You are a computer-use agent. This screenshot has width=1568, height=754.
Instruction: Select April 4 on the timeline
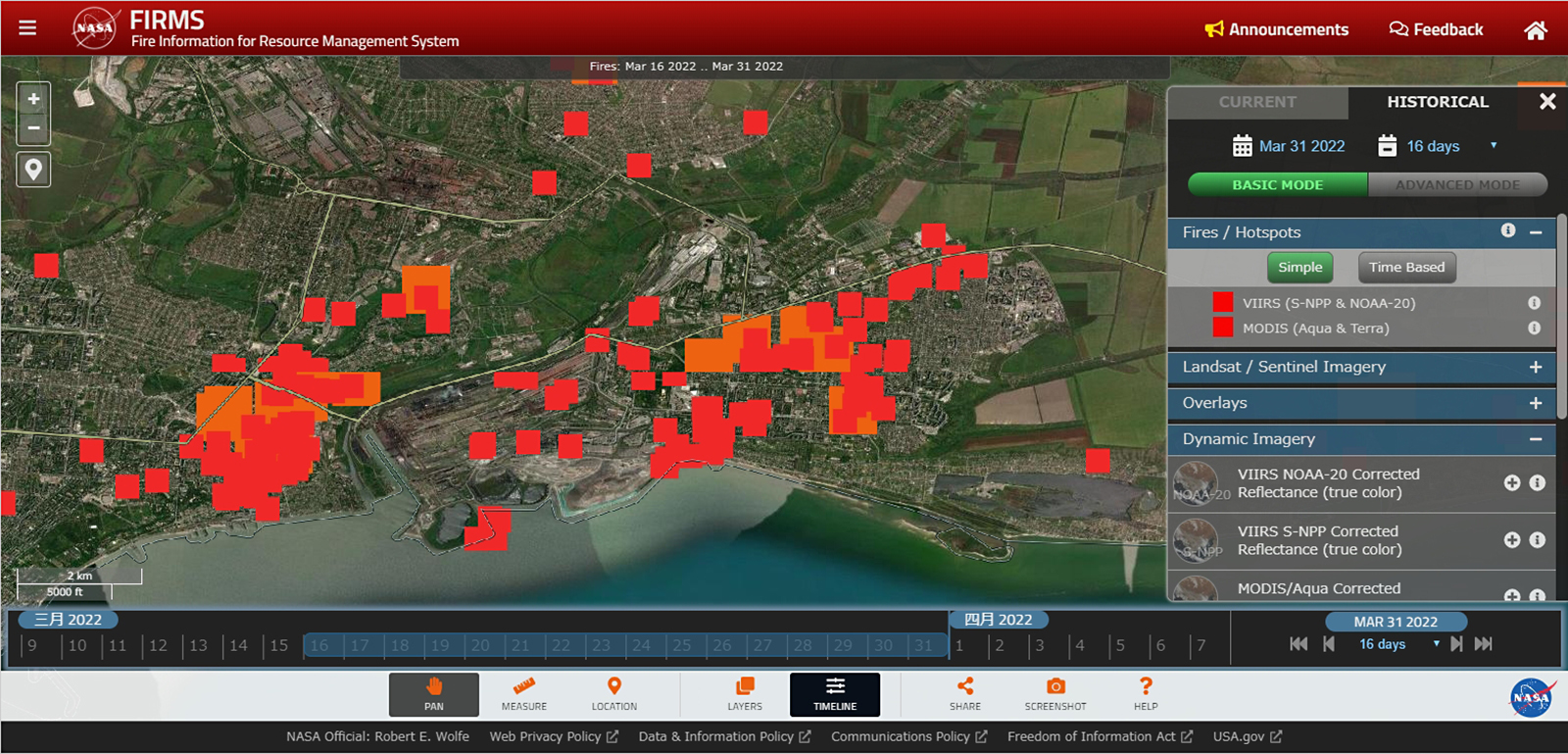[1080, 645]
